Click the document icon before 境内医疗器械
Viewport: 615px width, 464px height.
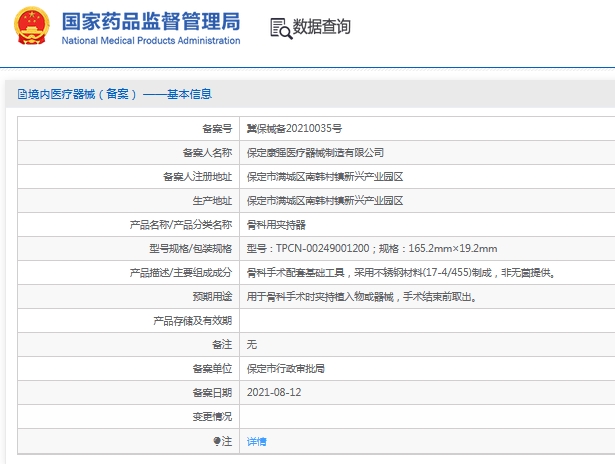(22, 94)
